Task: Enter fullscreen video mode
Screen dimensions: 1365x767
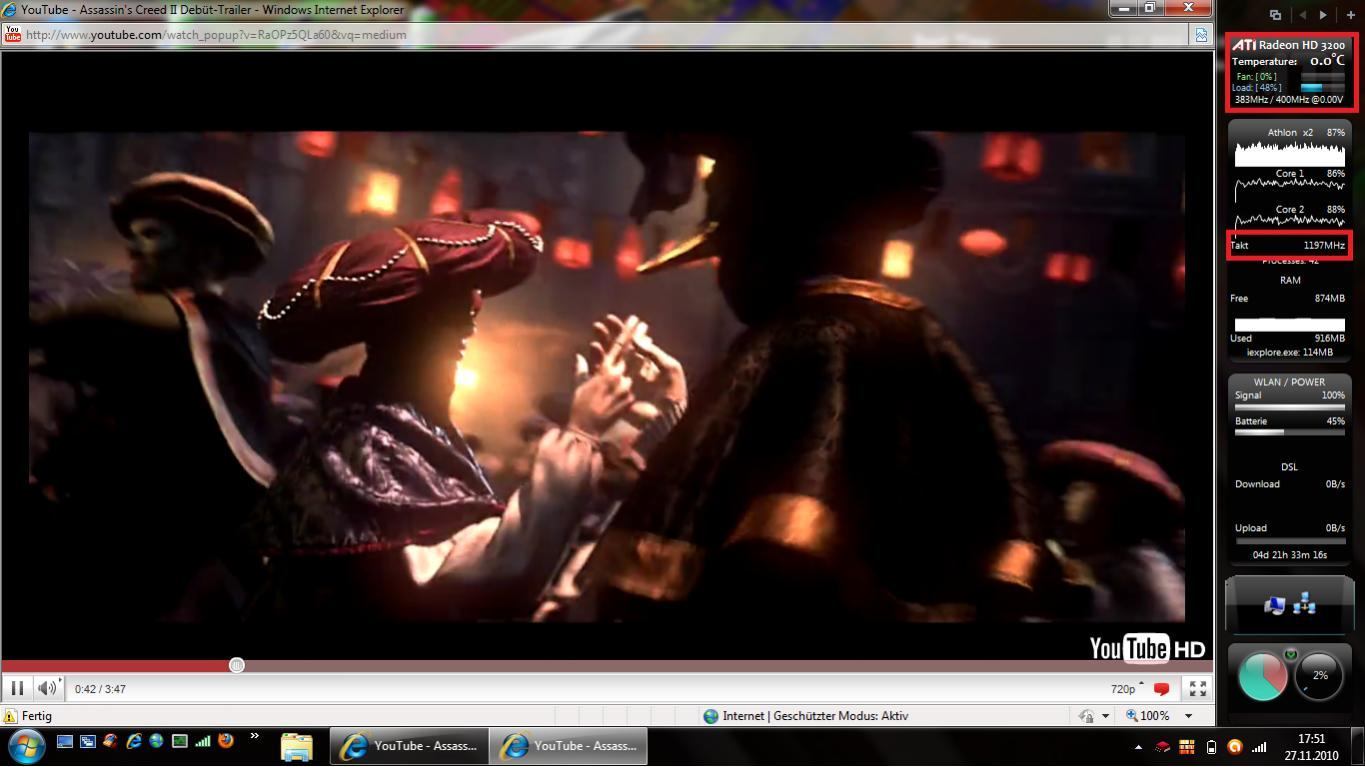Action: click(x=1197, y=688)
